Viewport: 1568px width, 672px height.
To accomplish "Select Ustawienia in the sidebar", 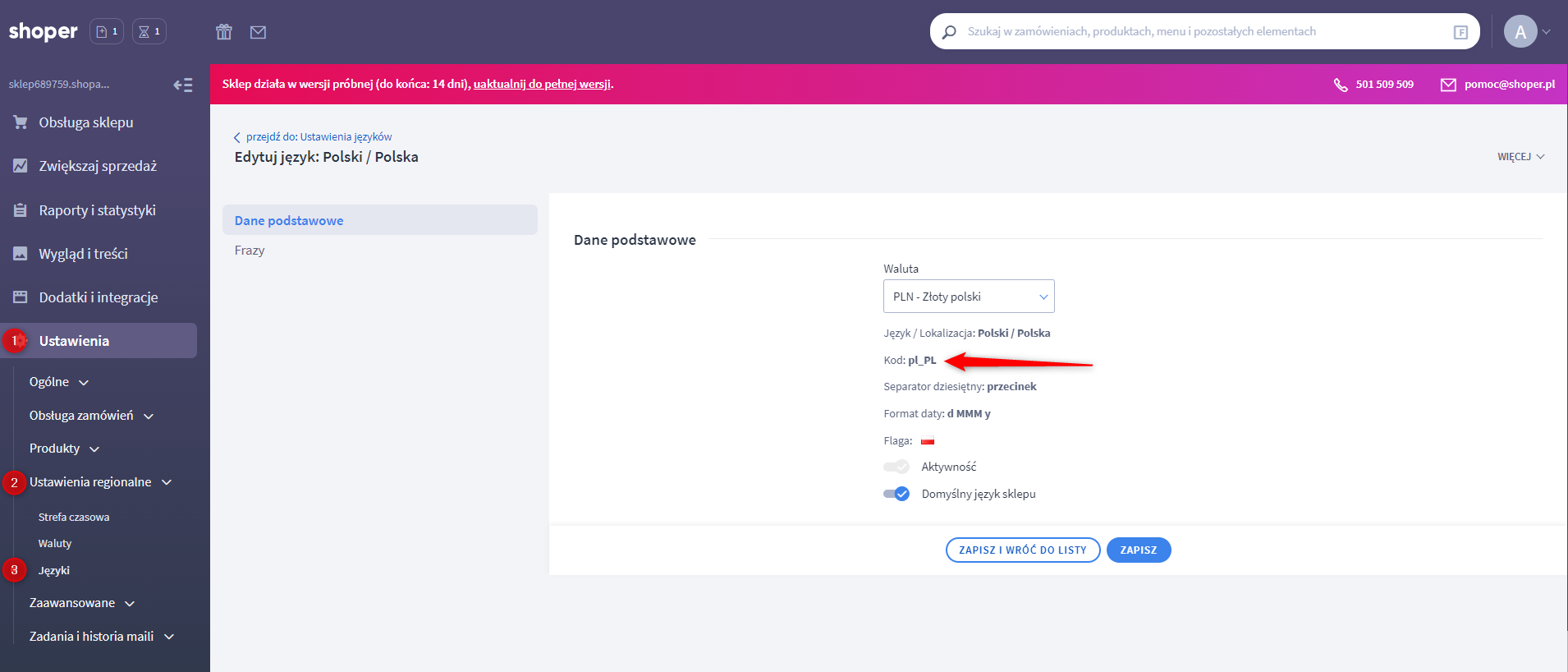I will pos(99,341).
